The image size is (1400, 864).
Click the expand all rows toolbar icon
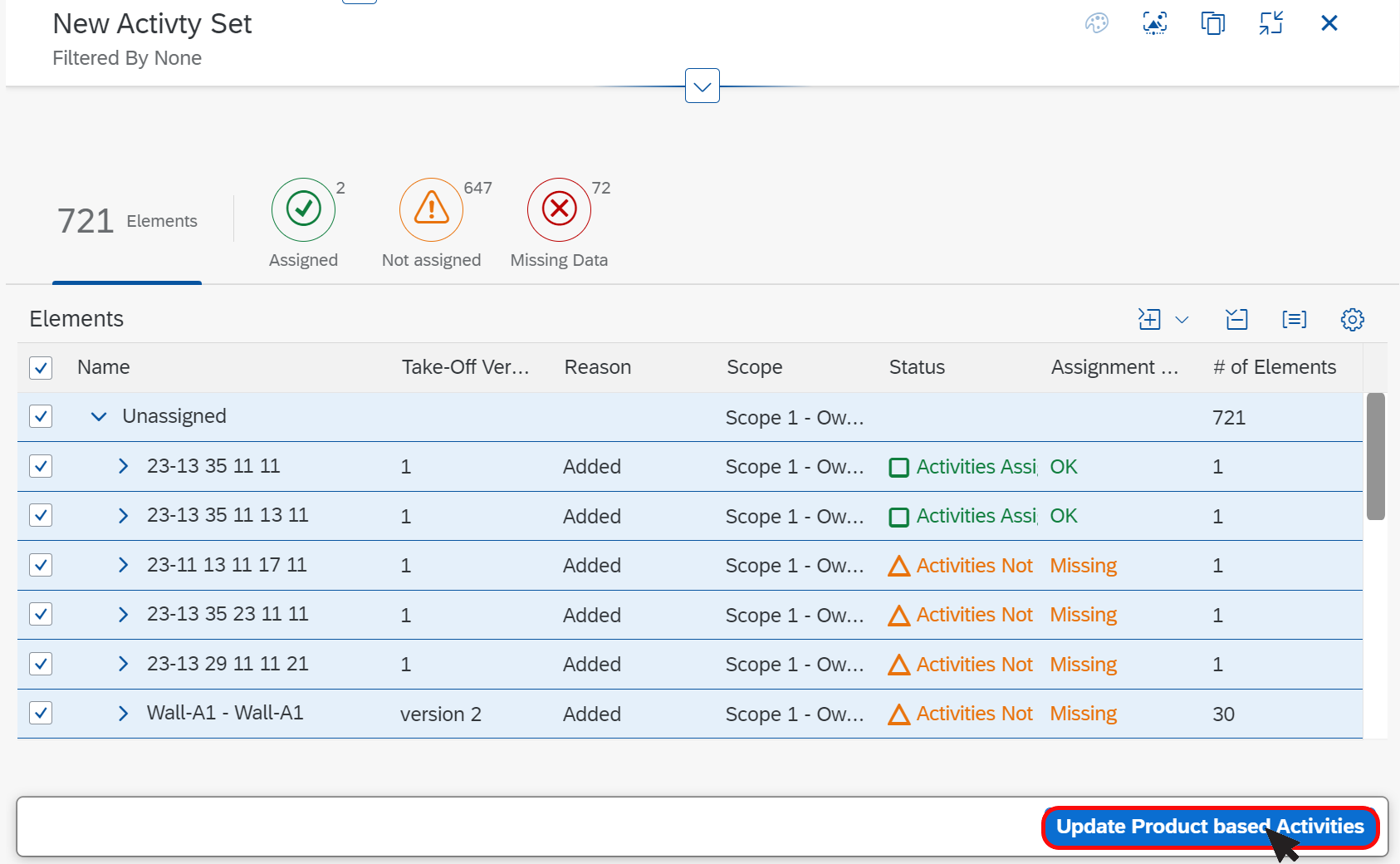pyautogui.click(x=1149, y=319)
